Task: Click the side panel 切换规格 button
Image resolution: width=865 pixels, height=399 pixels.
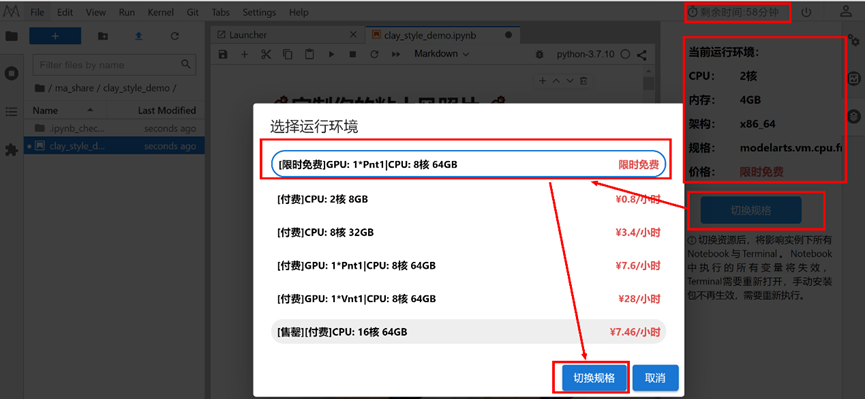Action: pos(751,210)
